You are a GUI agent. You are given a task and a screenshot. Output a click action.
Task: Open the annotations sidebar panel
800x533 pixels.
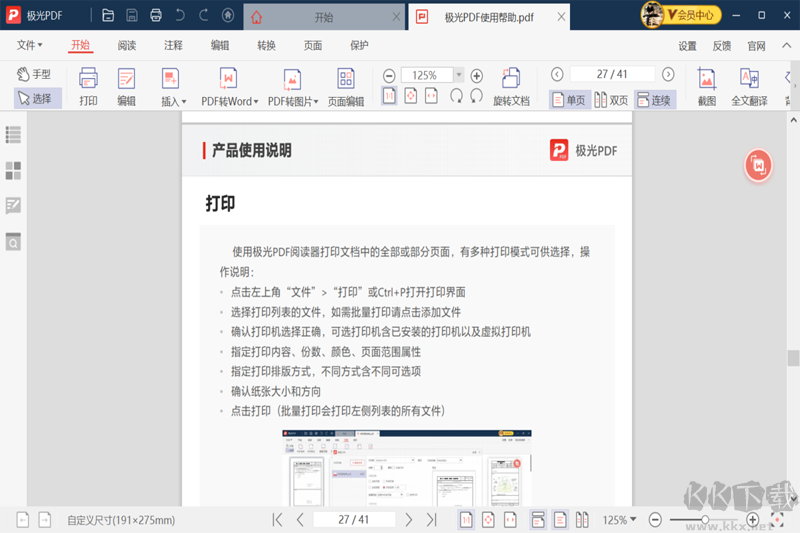(x=13, y=206)
